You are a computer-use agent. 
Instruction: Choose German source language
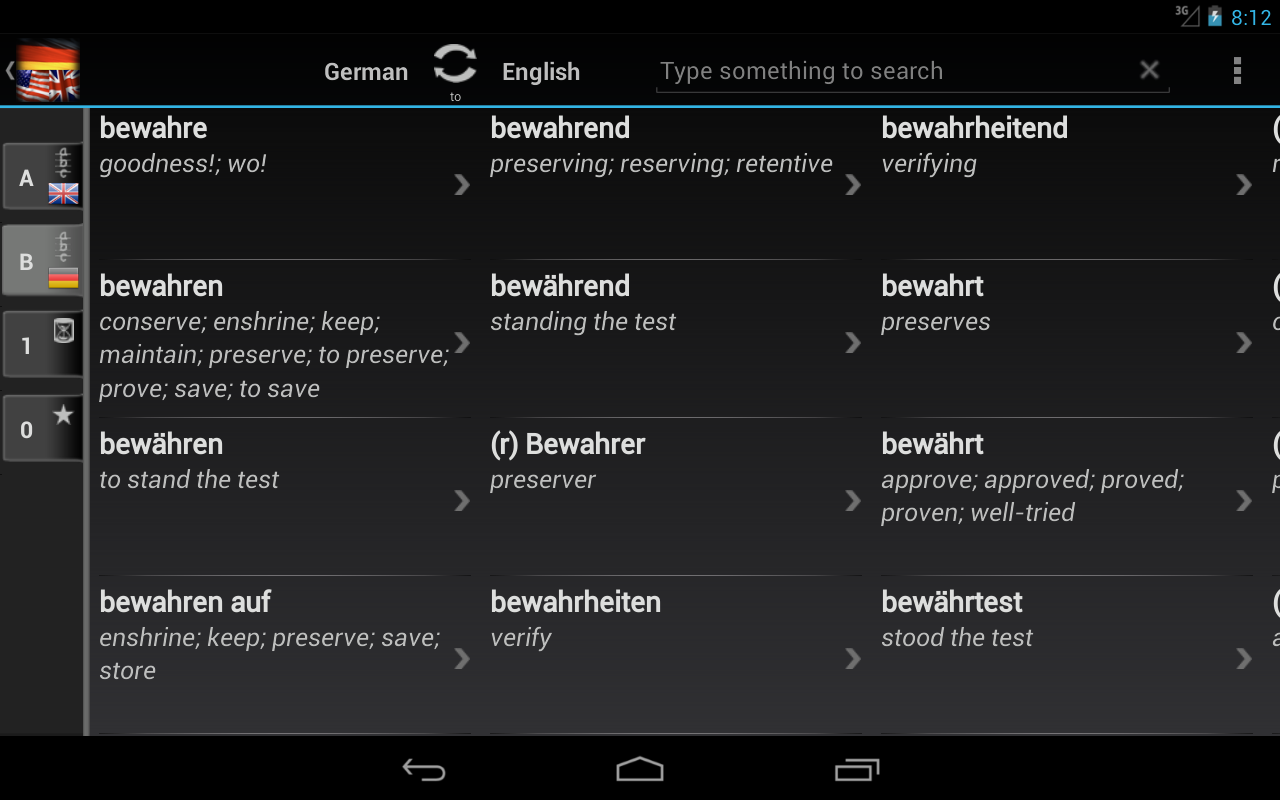pyautogui.click(x=366, y=72)
